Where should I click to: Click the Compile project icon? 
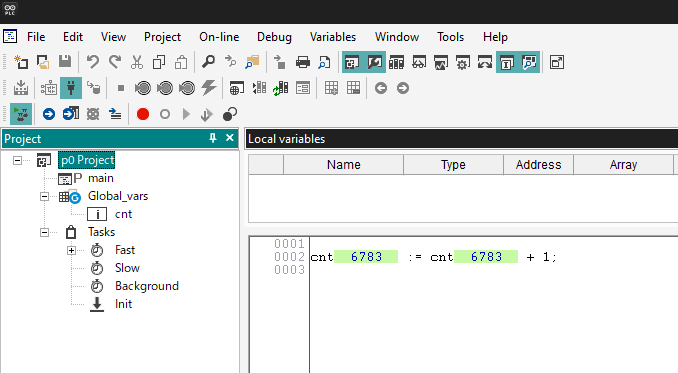pyautogui.click(x=21, y=88)
